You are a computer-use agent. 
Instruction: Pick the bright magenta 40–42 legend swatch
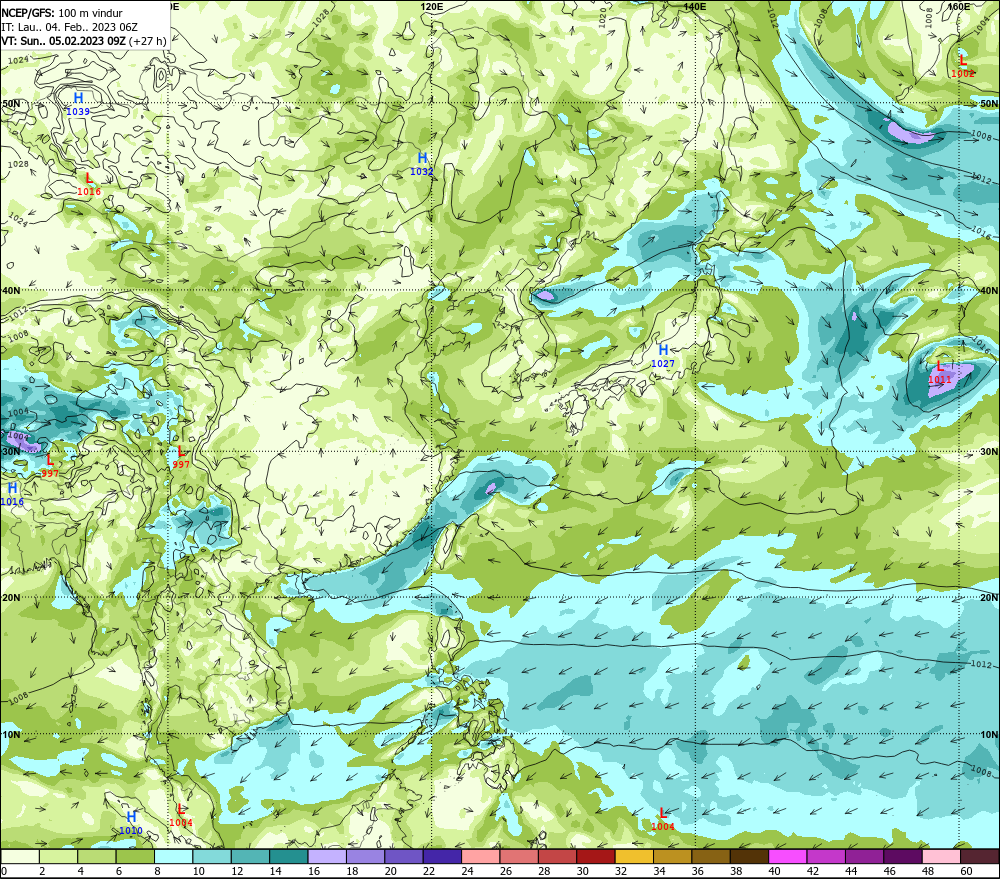[788, 856]
